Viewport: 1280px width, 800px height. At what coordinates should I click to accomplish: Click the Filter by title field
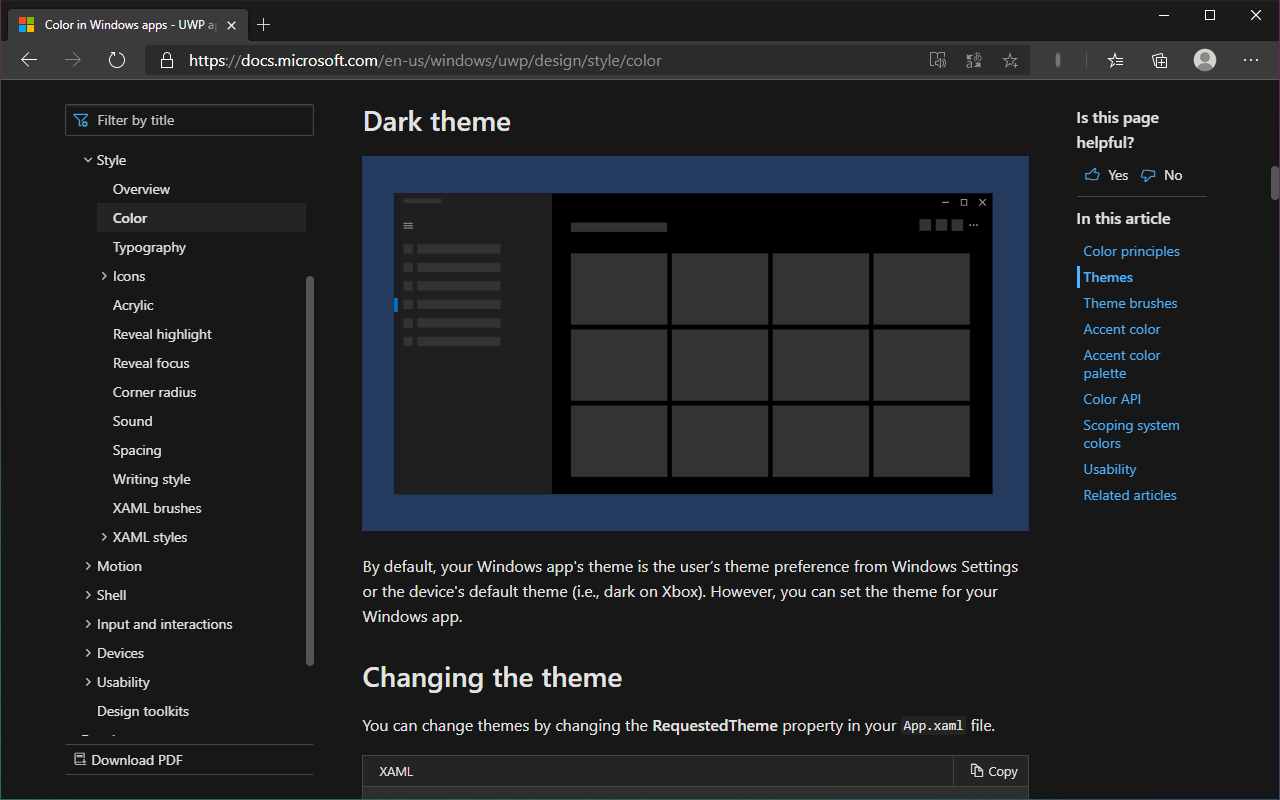coord(189,119)
